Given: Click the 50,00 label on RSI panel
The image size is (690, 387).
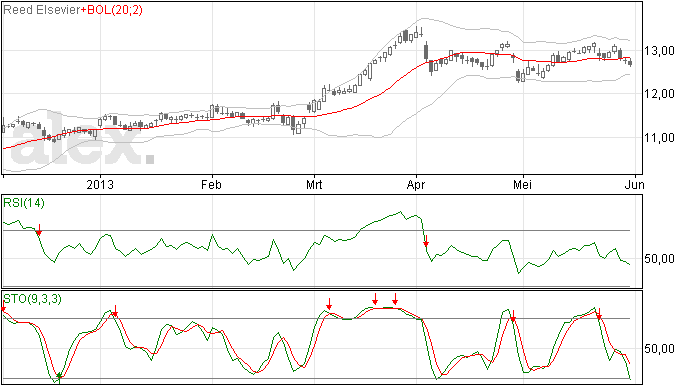Looking at the screenshot, I should coord(659,259).
